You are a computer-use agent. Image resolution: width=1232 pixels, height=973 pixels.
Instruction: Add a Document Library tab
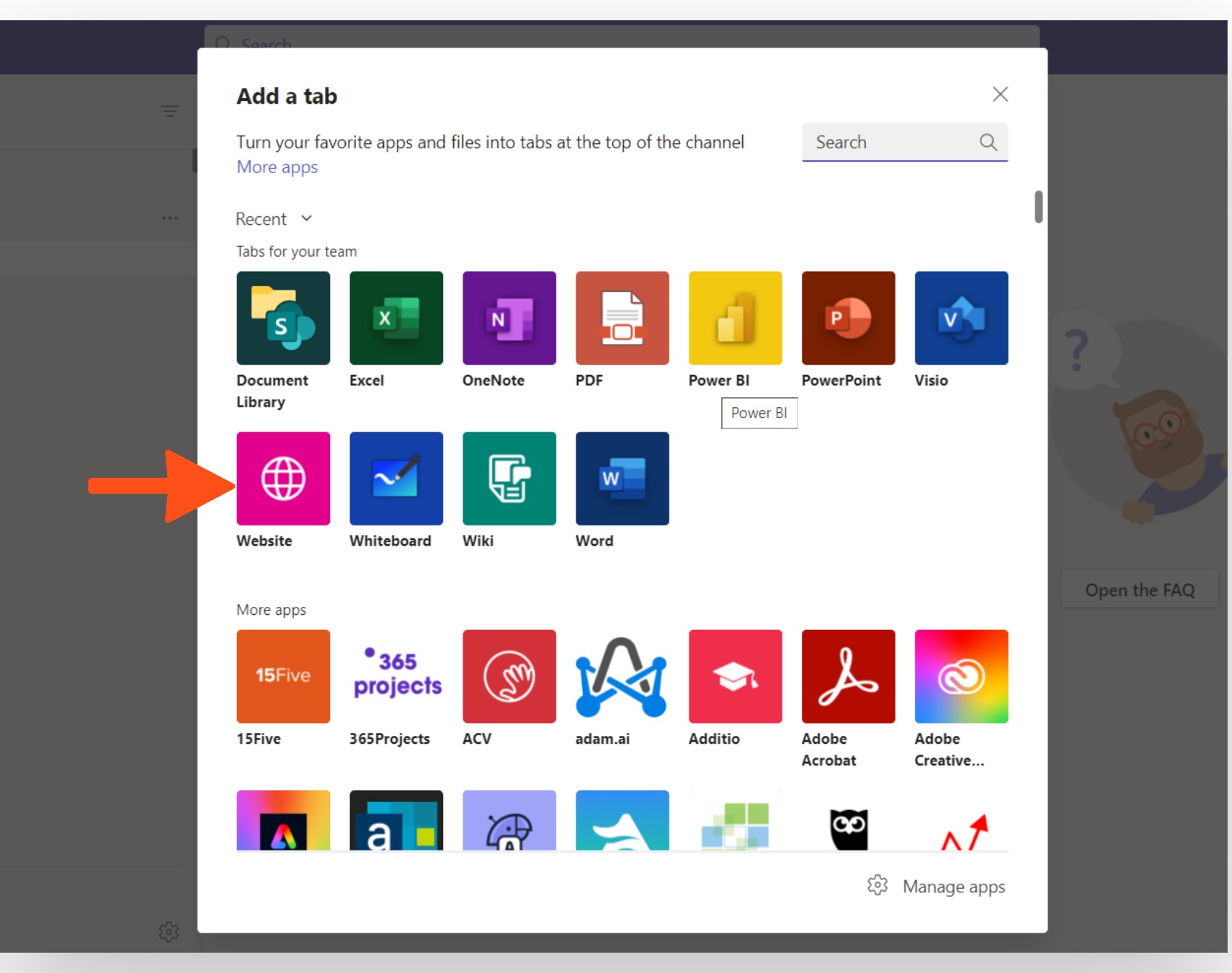[283, 318]
